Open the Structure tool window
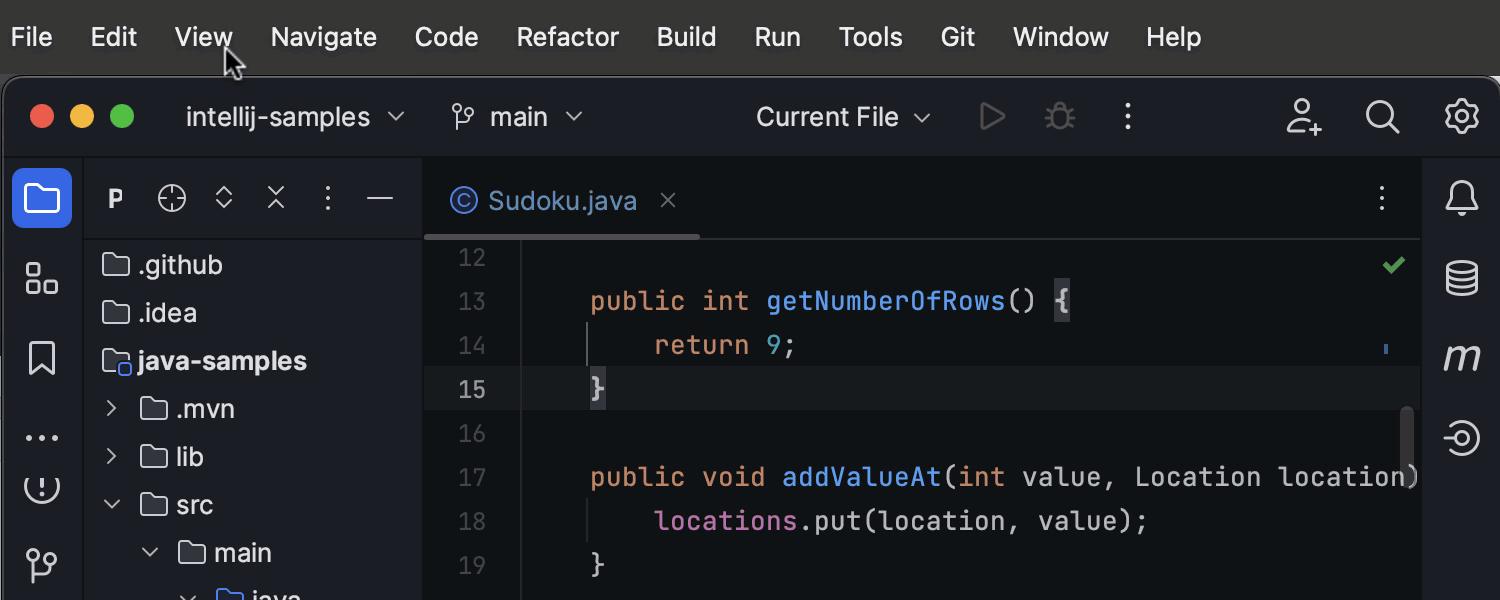The image size is (1500, 600). coord(42,278)
